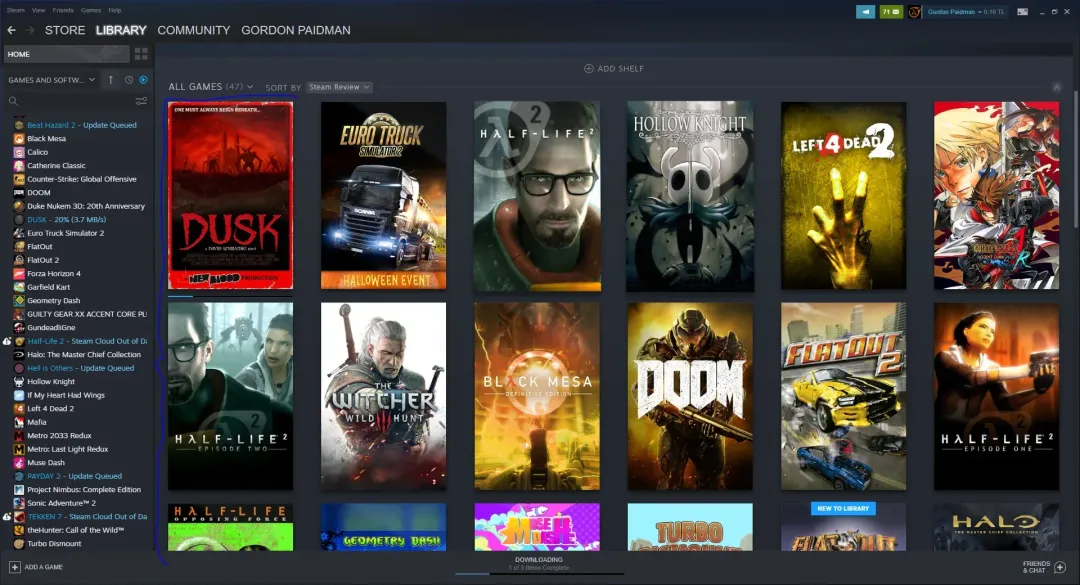Click the Muse Dash sidebar icon
This screenshot has height=585, width=1080.
tap(19, 462)
